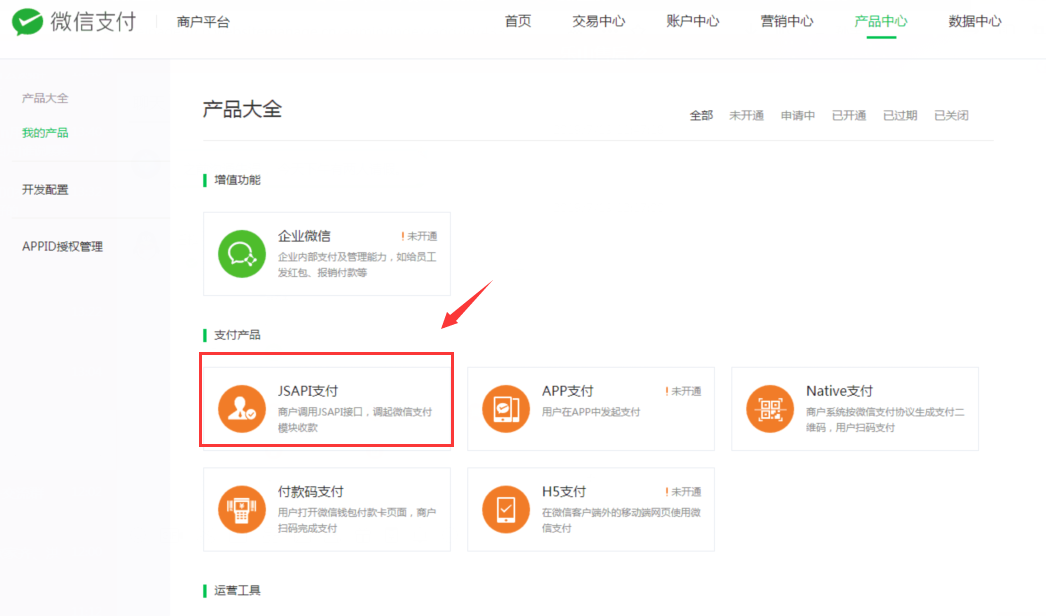Open the 交易中心 navigation tab
This screenshot has width=1046, height=616.
point(599,22)
